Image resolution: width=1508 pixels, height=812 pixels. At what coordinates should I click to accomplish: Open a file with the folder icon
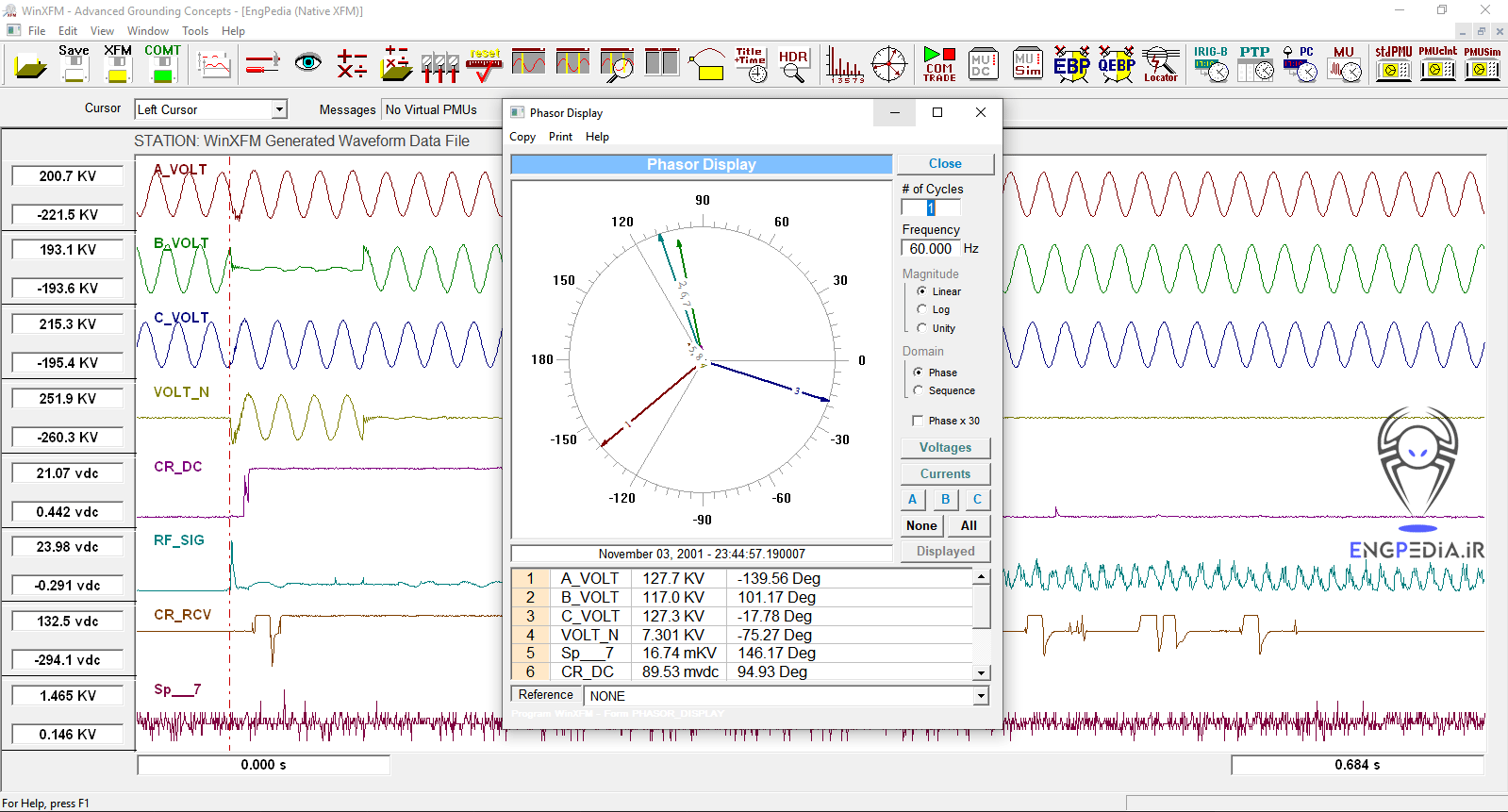click(30, 65)
